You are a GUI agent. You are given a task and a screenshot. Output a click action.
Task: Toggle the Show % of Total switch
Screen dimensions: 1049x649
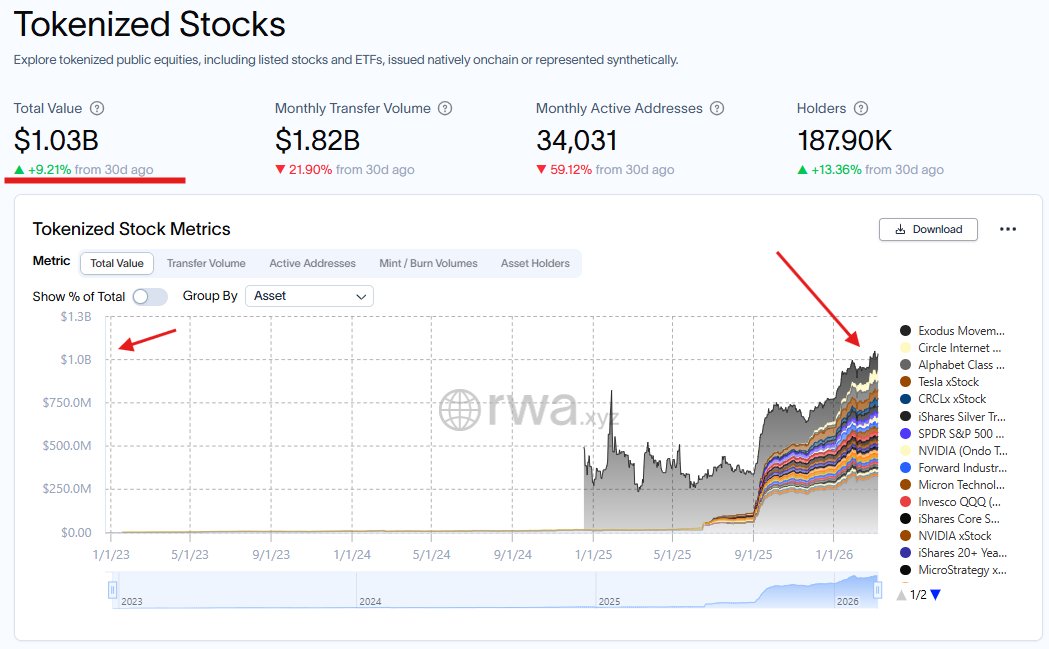click(150, 296)
